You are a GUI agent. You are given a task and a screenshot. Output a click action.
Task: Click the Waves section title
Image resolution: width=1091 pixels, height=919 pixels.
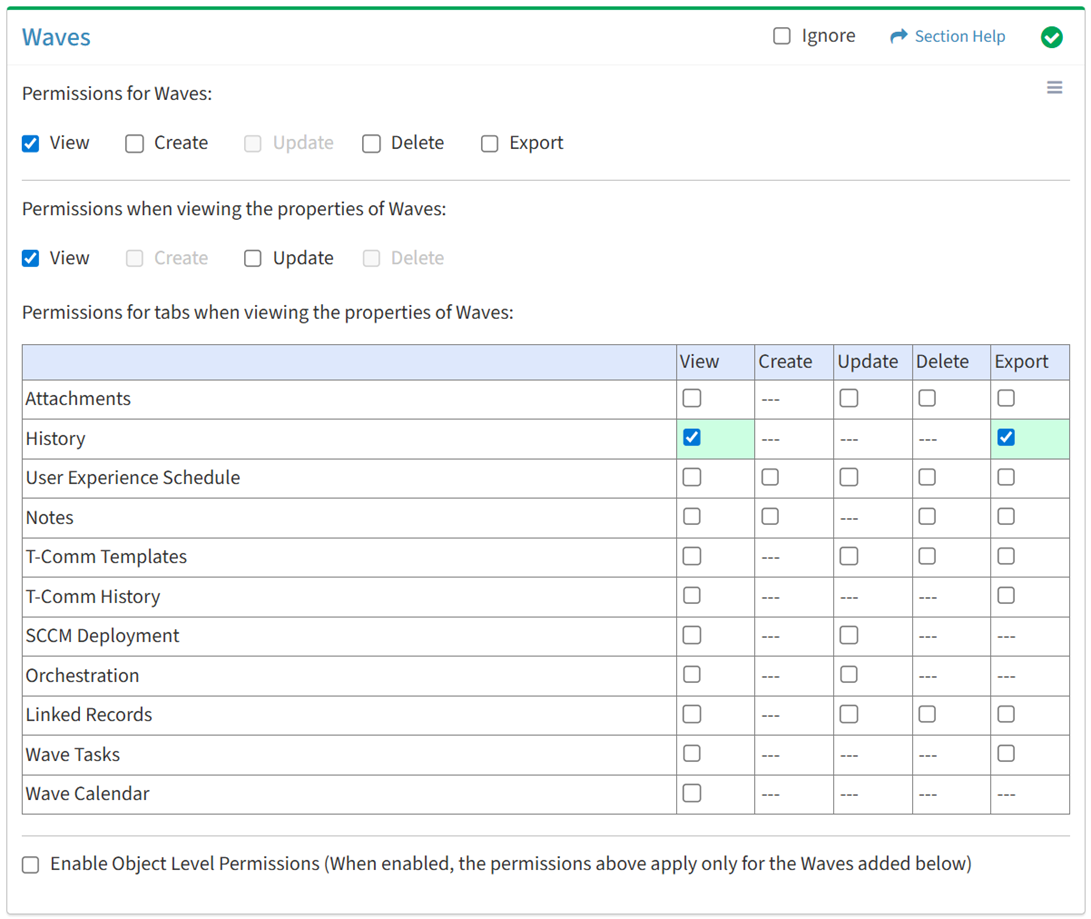(x=56, y=37)
